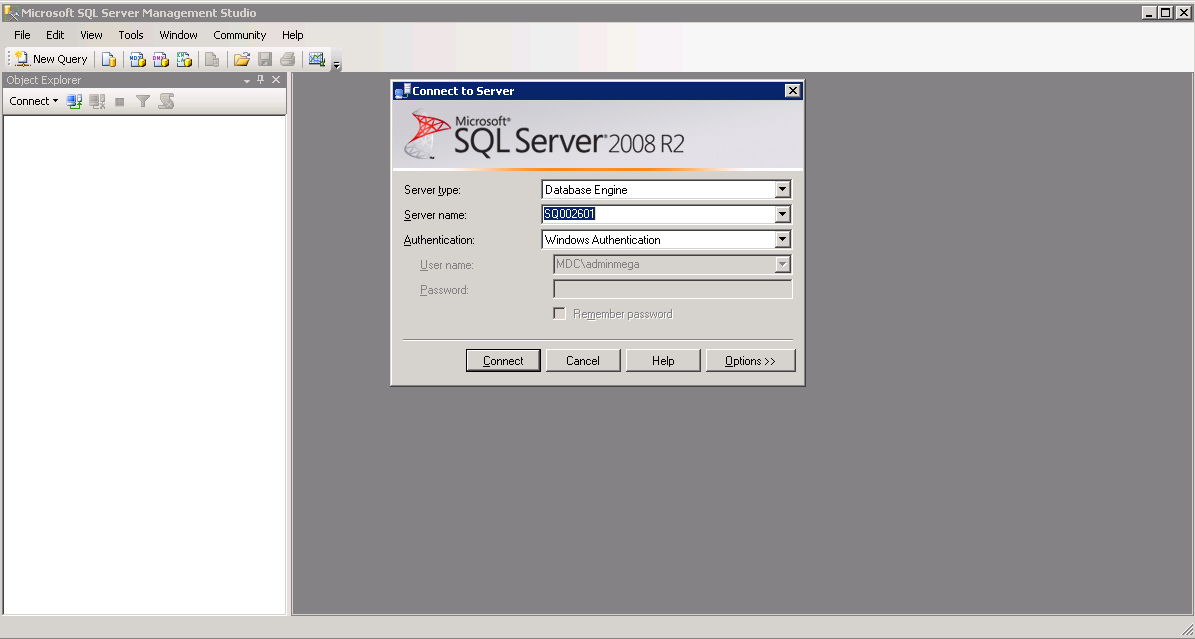Screen dimensions: 1195x639
Task: Click the Server name input field
Action: (657, 215)
